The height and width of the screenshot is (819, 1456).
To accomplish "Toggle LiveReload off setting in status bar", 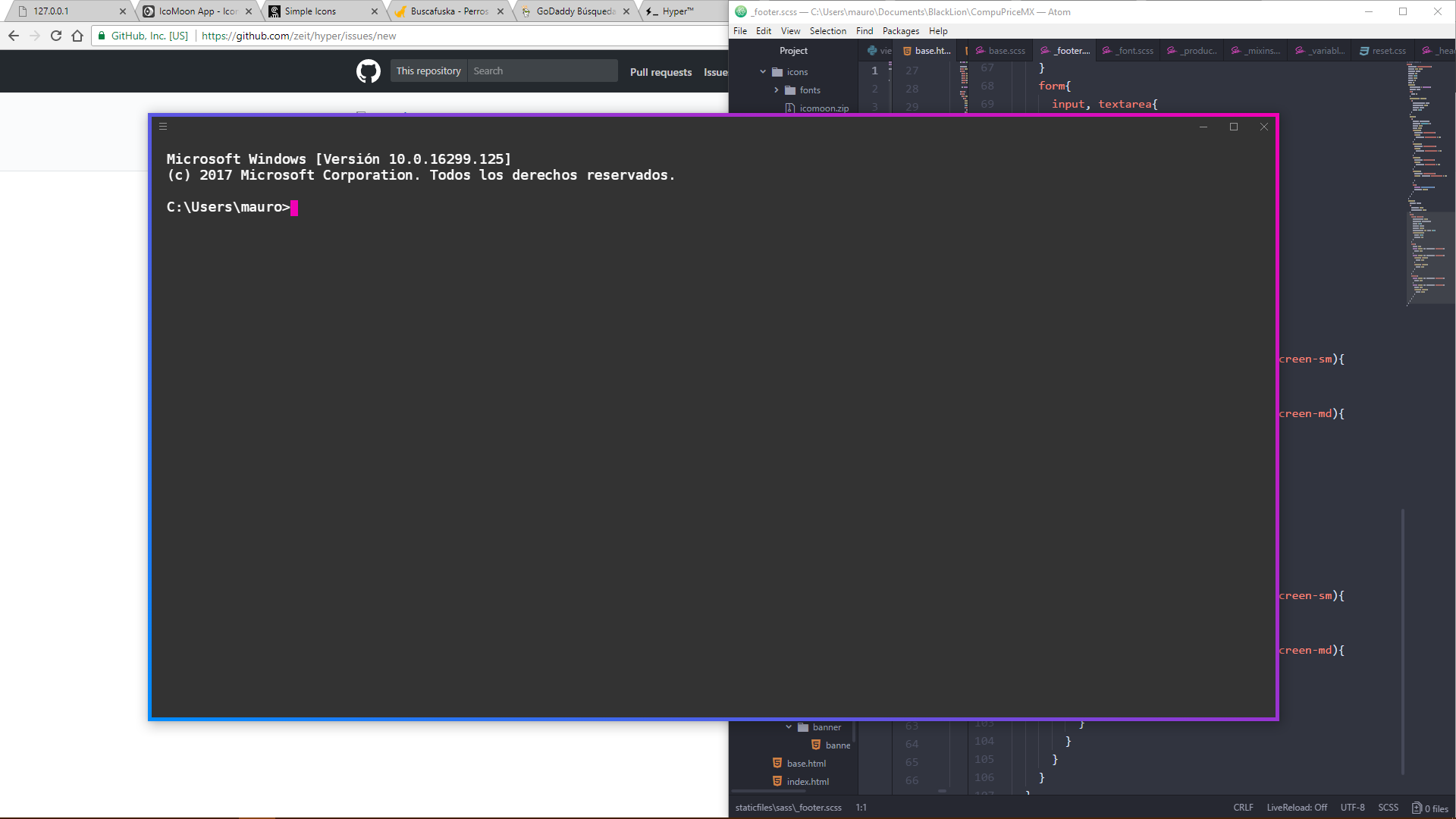I will point(1297,808).
